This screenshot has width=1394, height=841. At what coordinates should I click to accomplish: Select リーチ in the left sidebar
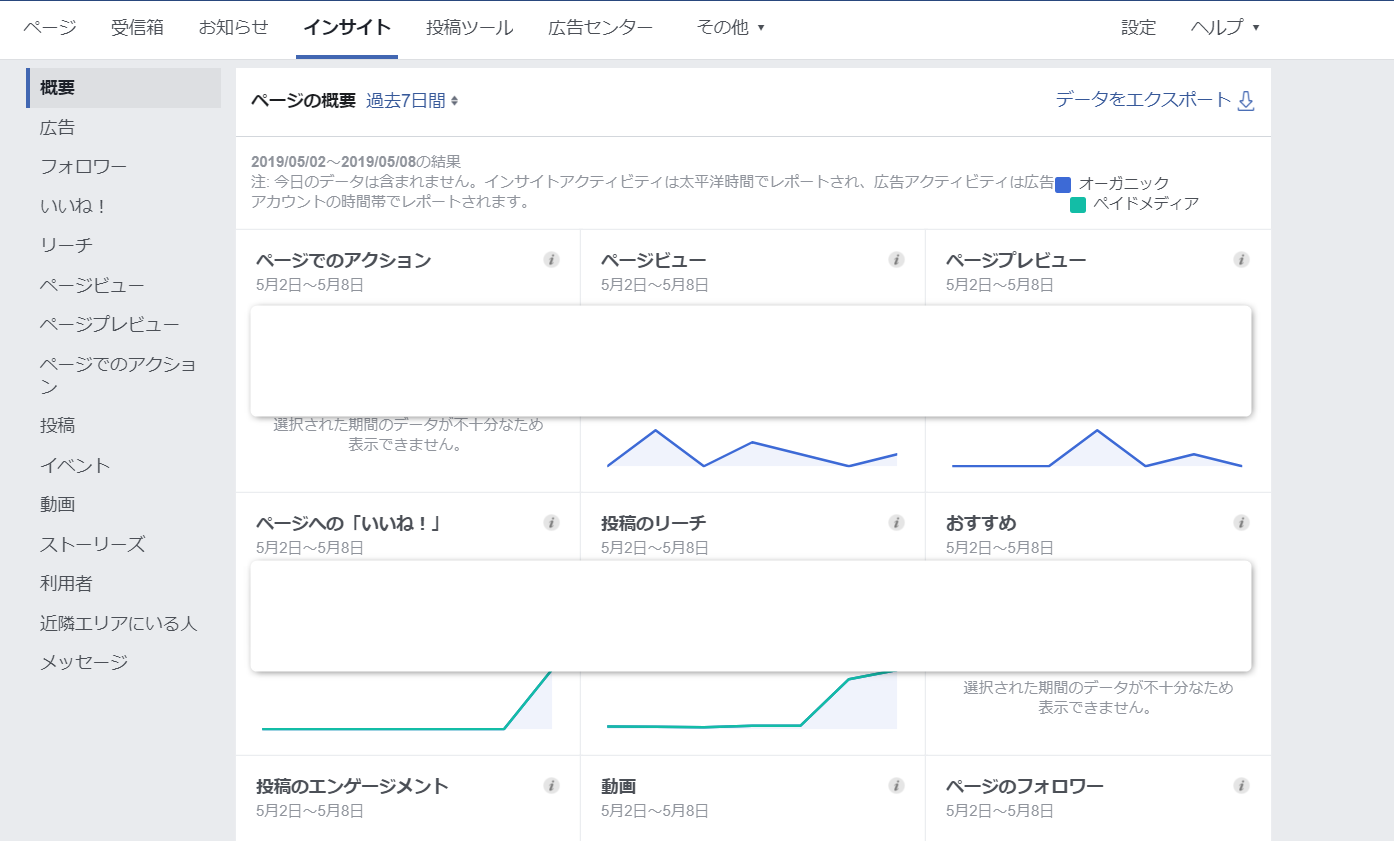[66, 245]
